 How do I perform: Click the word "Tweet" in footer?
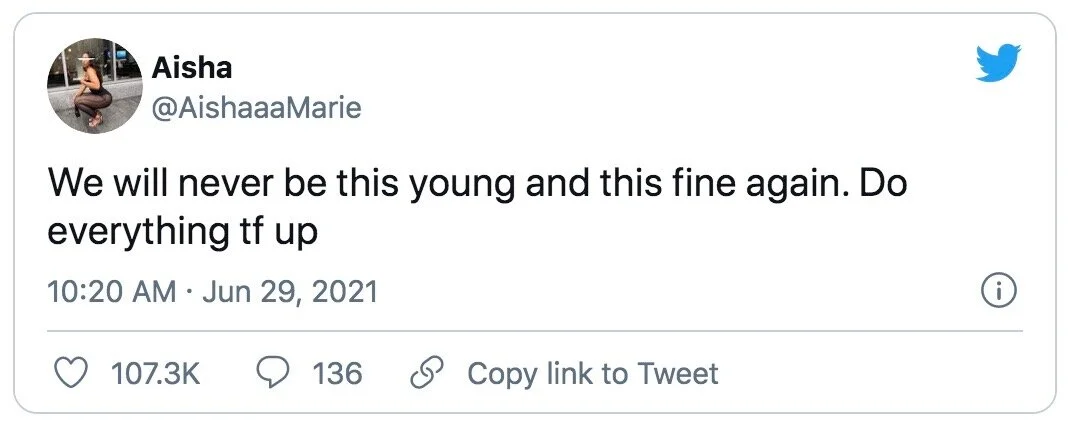click(677, 374)
